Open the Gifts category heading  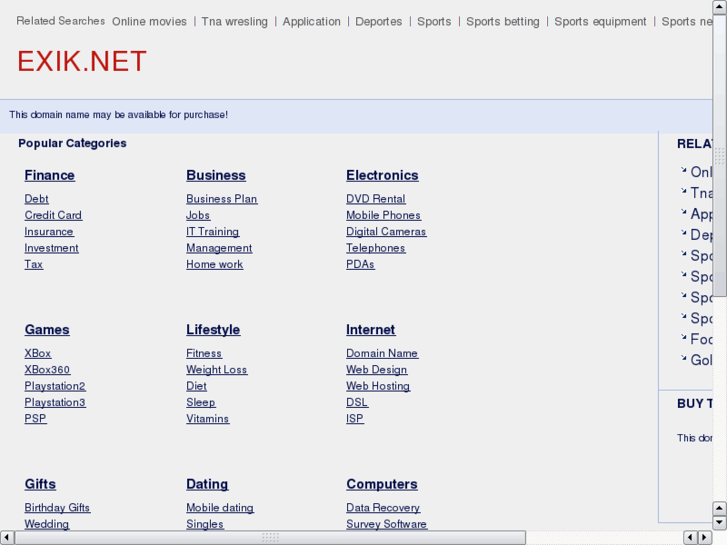tap(40, 484)
